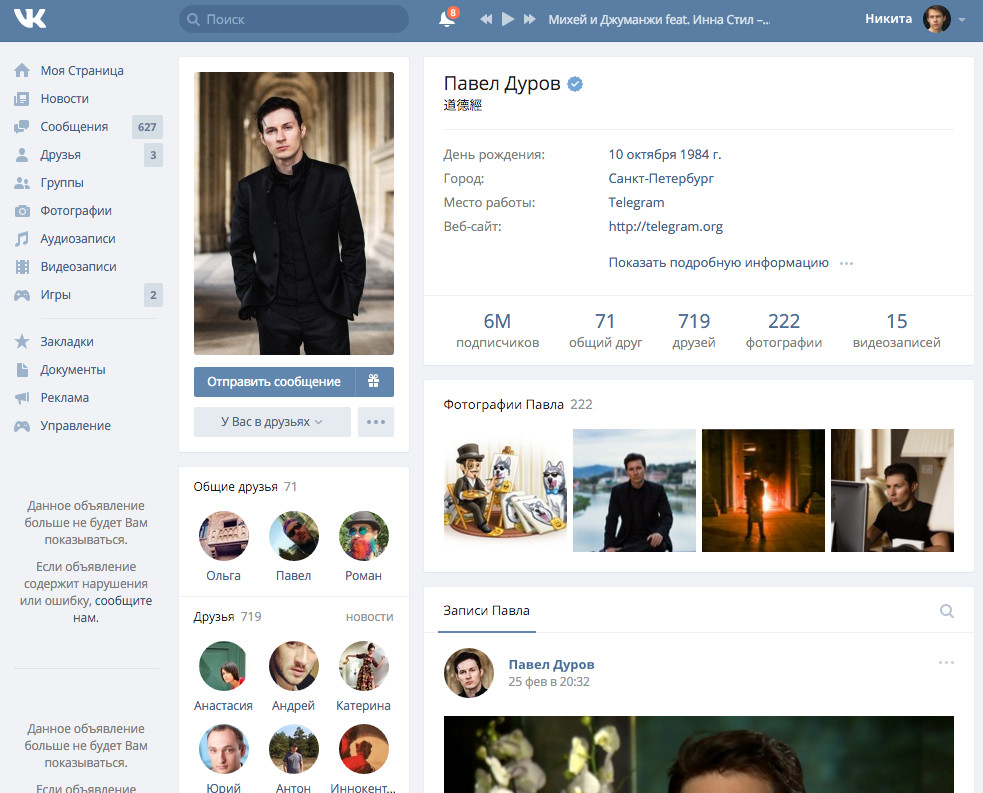Skip to next audio track
The height and width of the screenshot is (793, 983).
click(530, 19)
